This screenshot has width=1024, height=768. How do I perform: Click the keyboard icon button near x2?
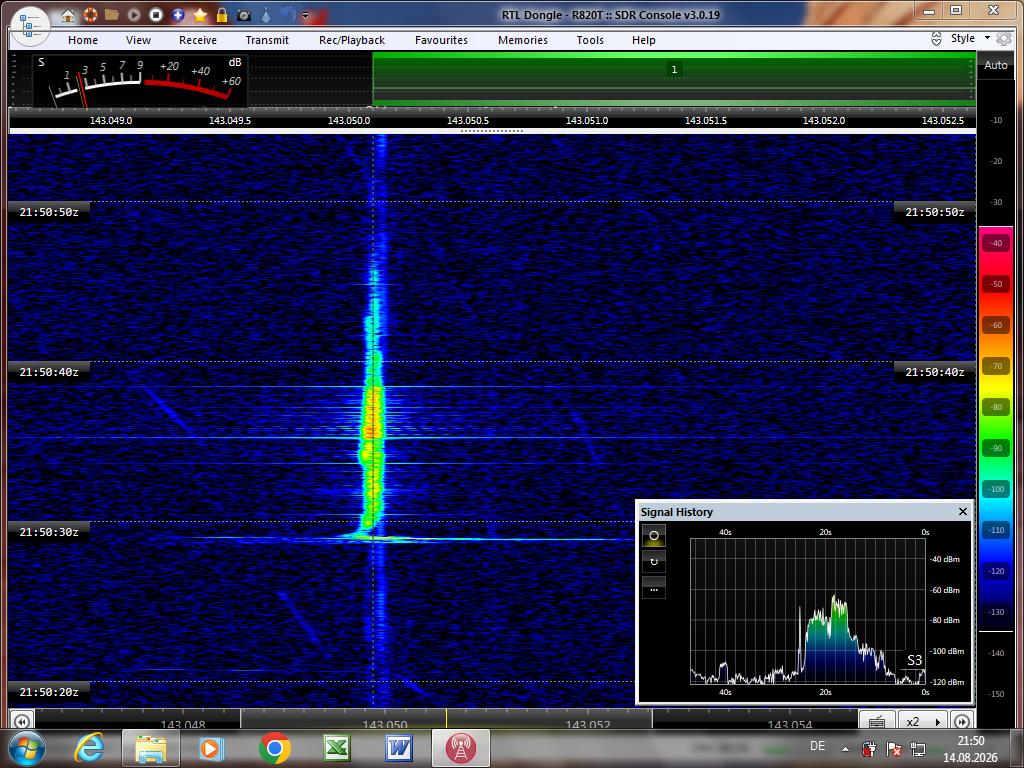(x=877, y=721)
